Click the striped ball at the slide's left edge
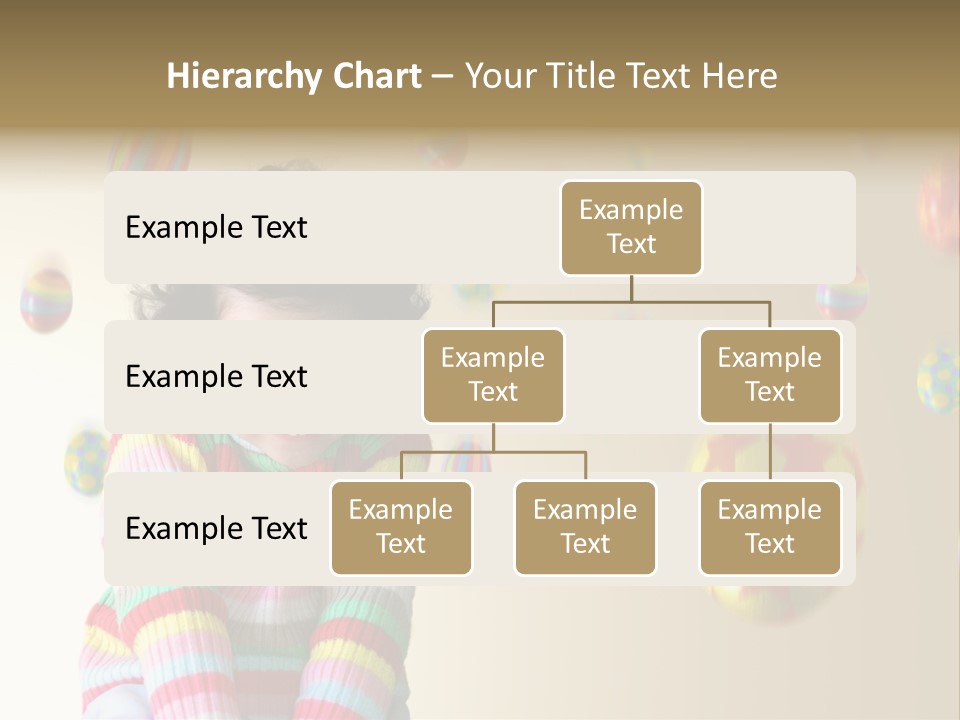The image size is (960, 720). 46,300
